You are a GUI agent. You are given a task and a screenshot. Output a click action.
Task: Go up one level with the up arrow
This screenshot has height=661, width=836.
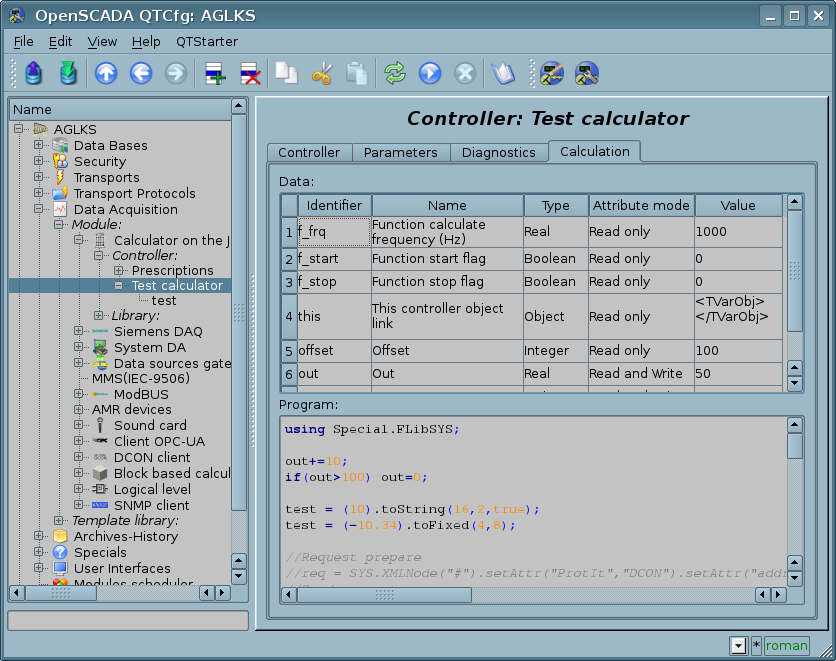click(106, 73)
